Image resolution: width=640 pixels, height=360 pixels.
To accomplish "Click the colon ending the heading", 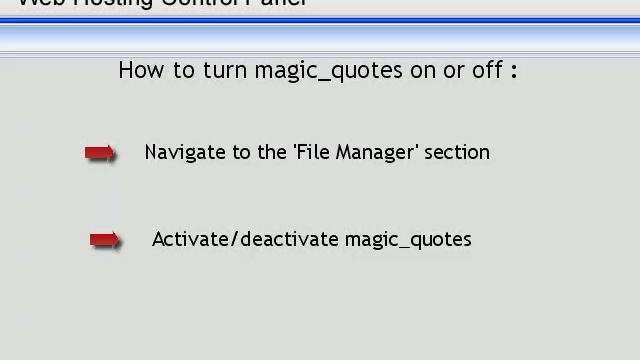I will click(514, 71).
